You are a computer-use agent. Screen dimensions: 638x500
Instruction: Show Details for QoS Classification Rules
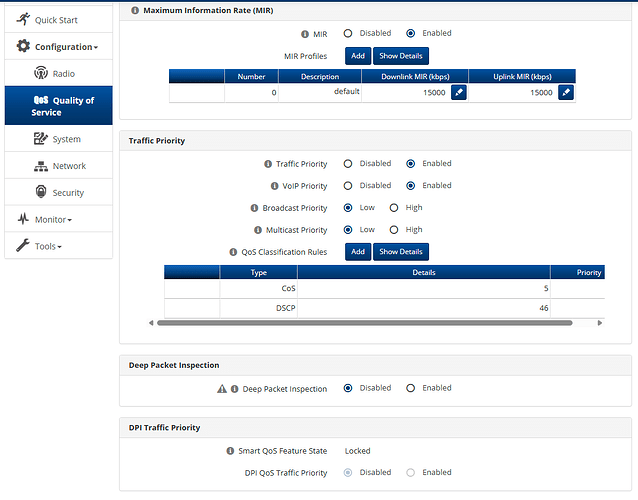tap(401, 252)
